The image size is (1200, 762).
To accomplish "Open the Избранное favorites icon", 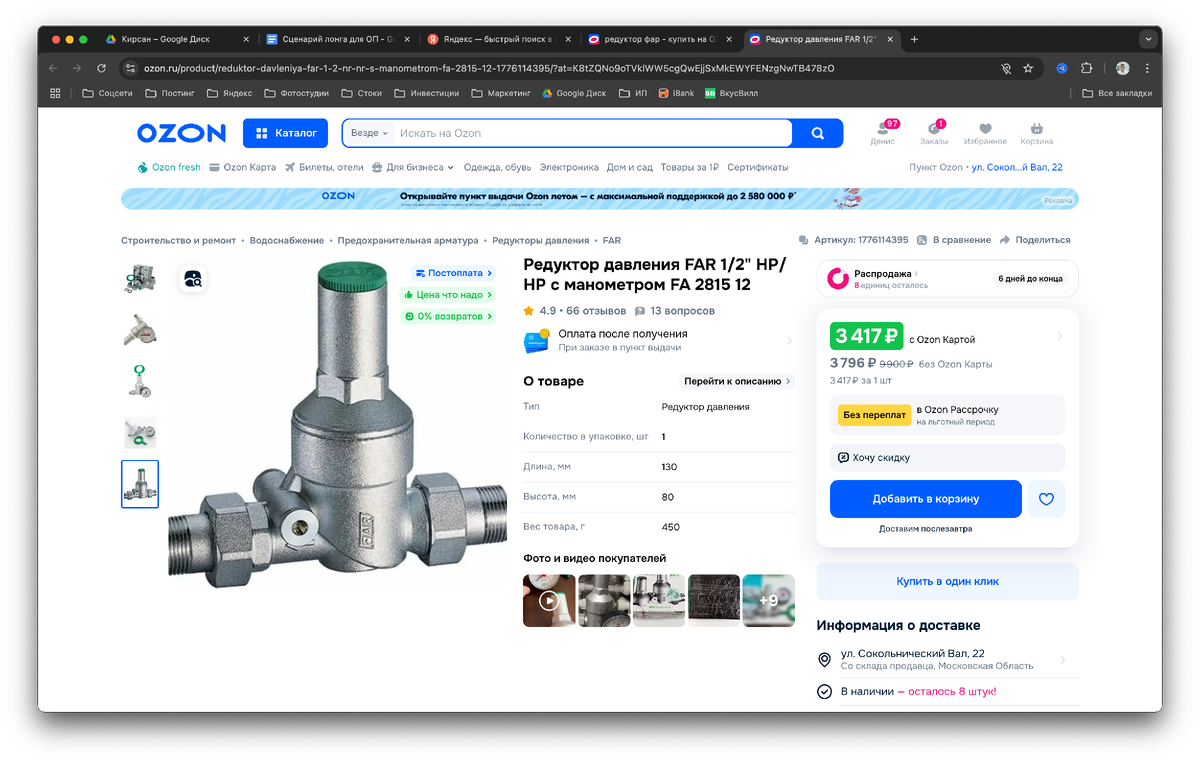I will (x=985, y=133).
